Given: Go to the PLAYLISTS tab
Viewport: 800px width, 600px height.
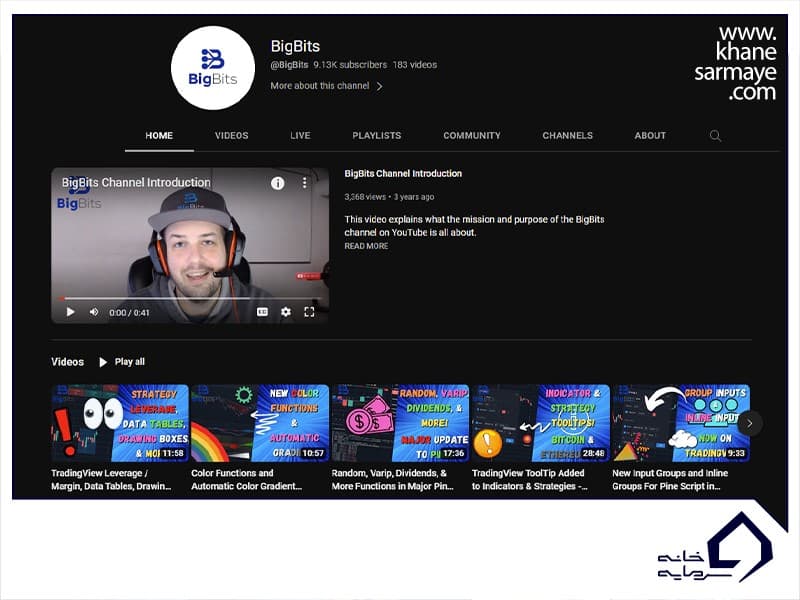Looking at the screenshot, I should [377, 136].
